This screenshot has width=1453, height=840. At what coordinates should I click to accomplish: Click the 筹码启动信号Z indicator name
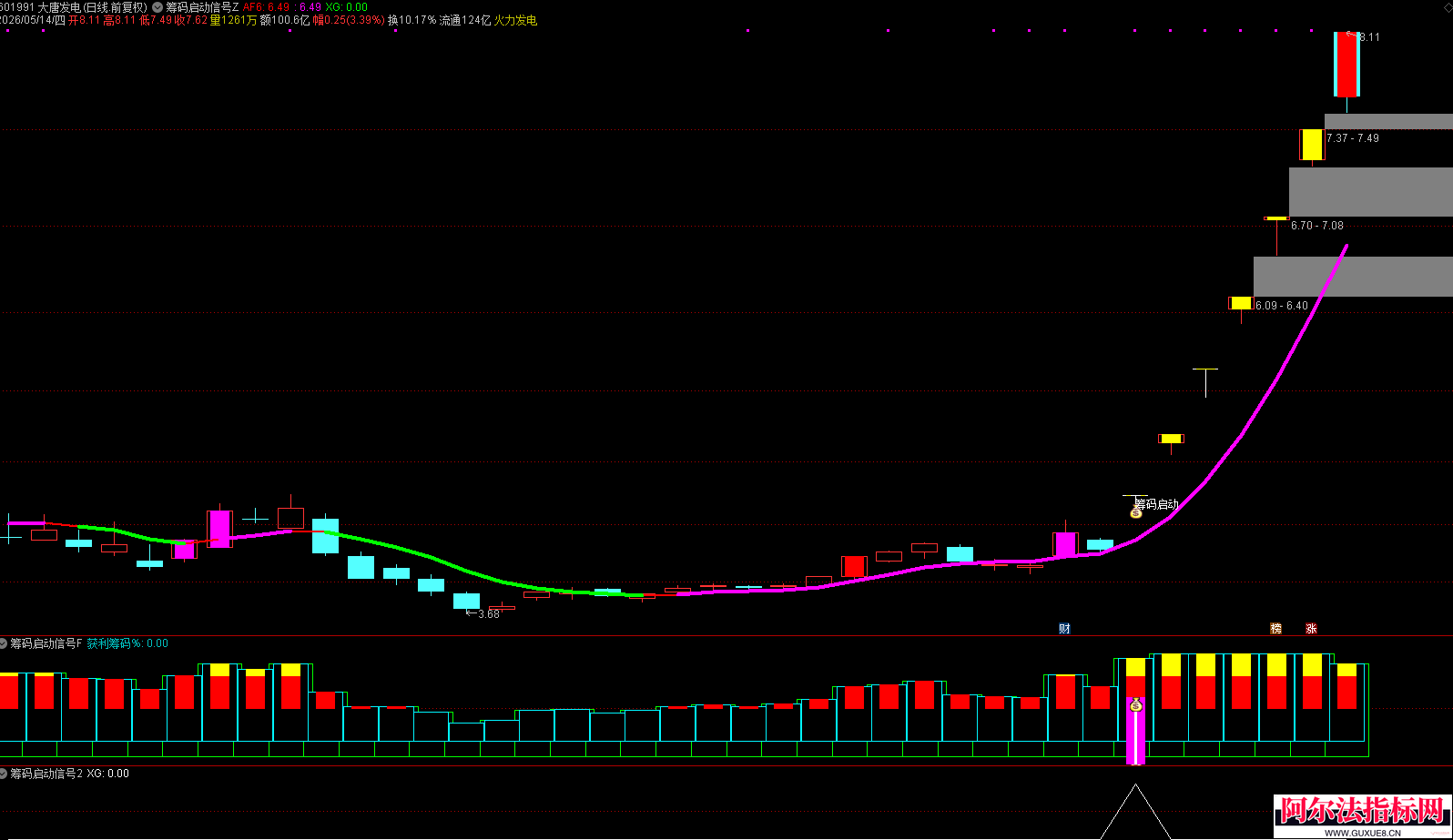click(x=202, y=7)
